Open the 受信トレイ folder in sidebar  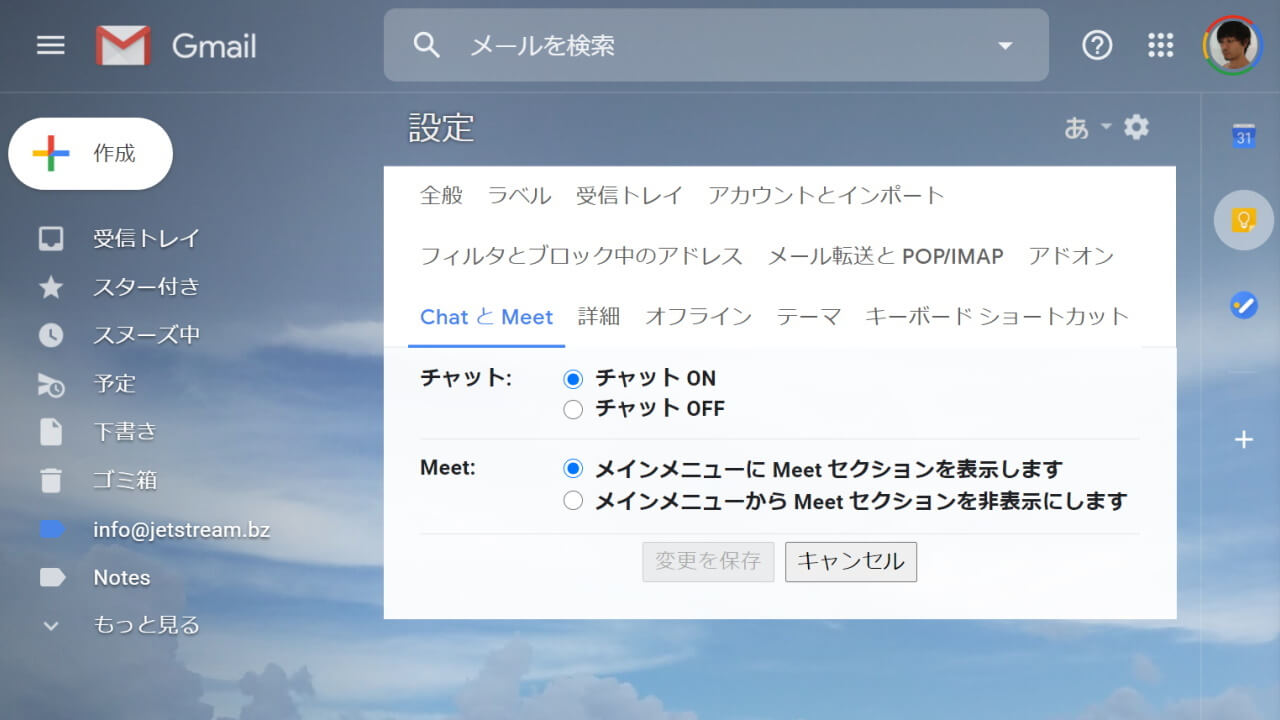[146, 239]
